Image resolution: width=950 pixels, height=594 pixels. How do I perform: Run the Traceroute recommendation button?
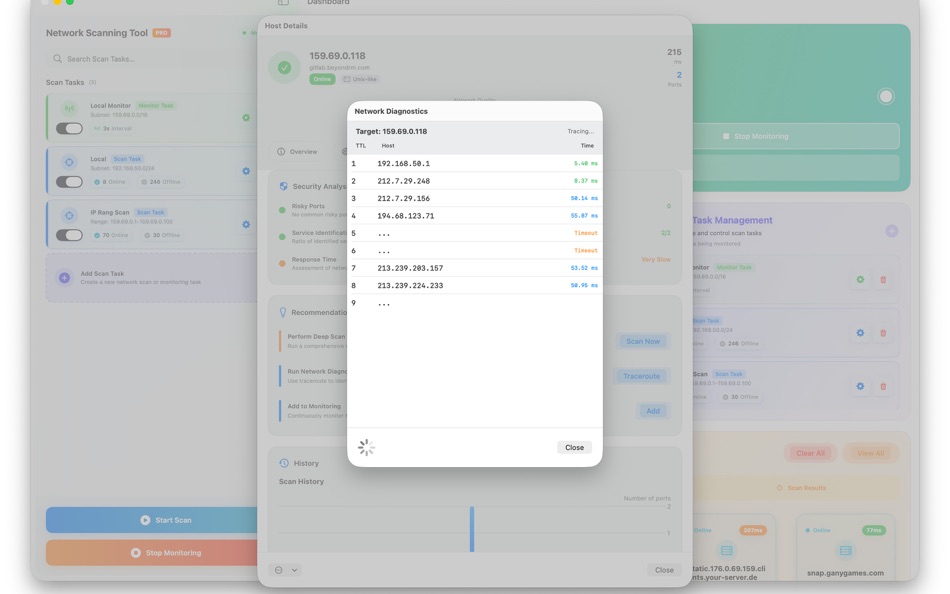(641, 376)
